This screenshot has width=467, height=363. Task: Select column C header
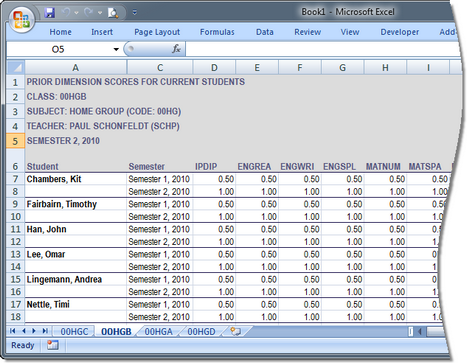coord(160,68)
